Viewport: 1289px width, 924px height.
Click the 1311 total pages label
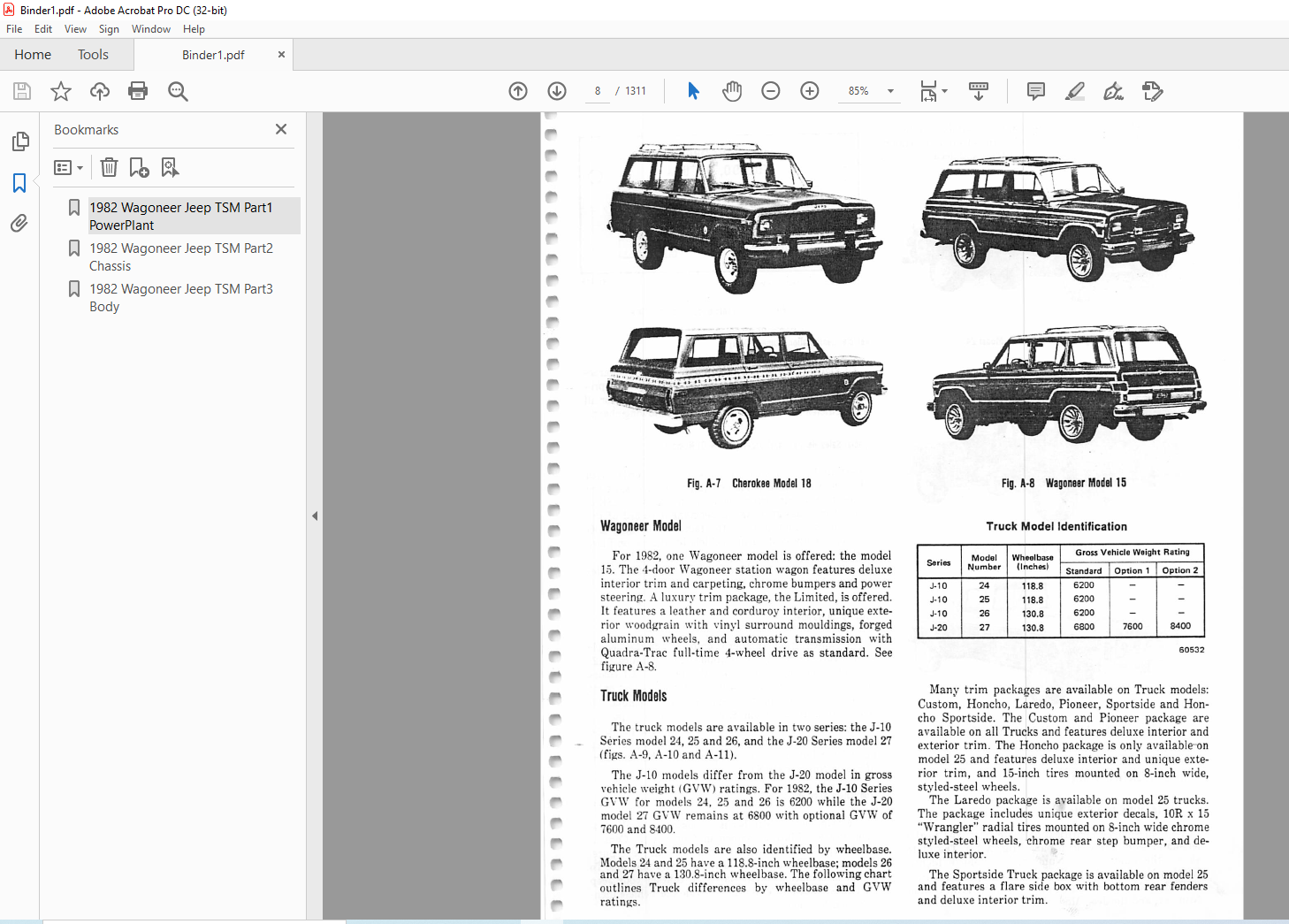pos(636,91)
